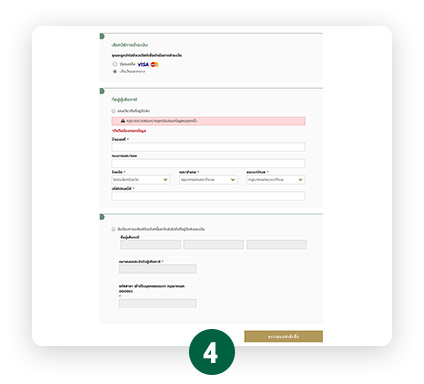
Task: Select the credit card payment radio button
Action: (115, 64)
